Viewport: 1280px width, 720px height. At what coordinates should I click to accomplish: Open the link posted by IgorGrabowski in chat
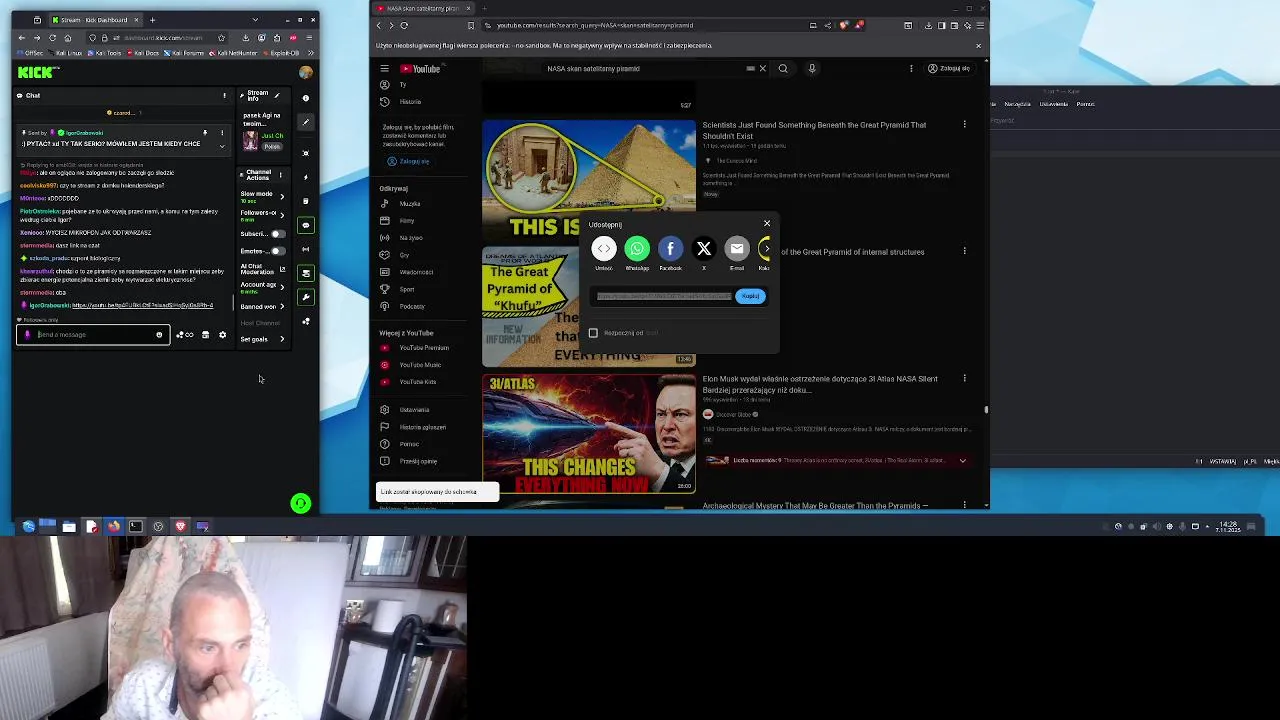coord(142,306)
